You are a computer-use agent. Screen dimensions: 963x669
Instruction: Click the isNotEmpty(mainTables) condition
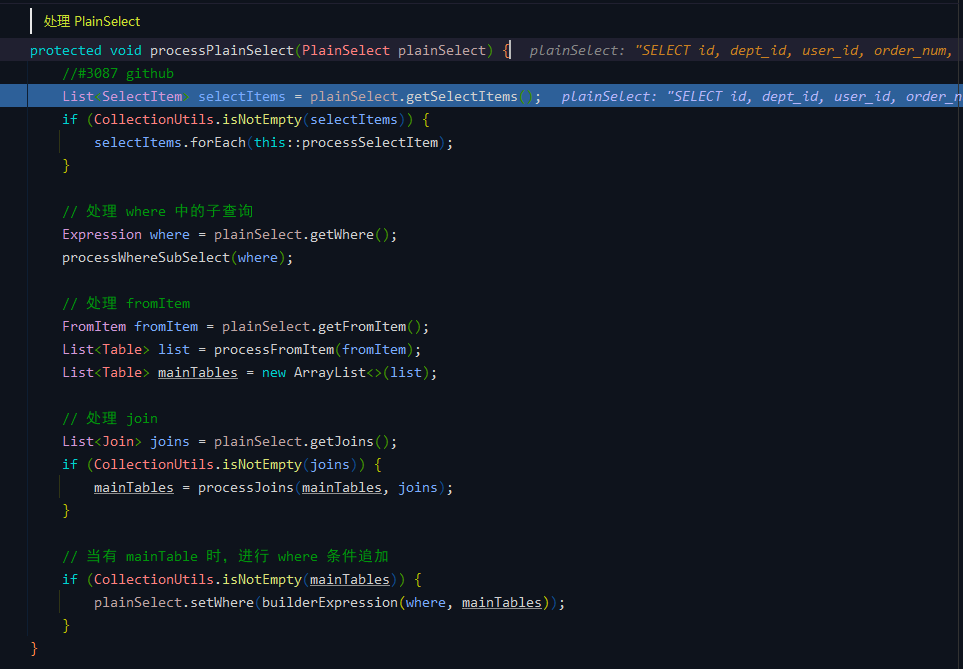point(310,579)
